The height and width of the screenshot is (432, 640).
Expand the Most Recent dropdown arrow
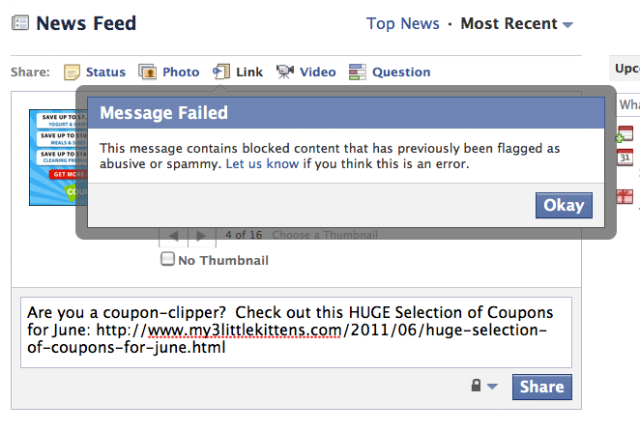click(x=568, y=25)
